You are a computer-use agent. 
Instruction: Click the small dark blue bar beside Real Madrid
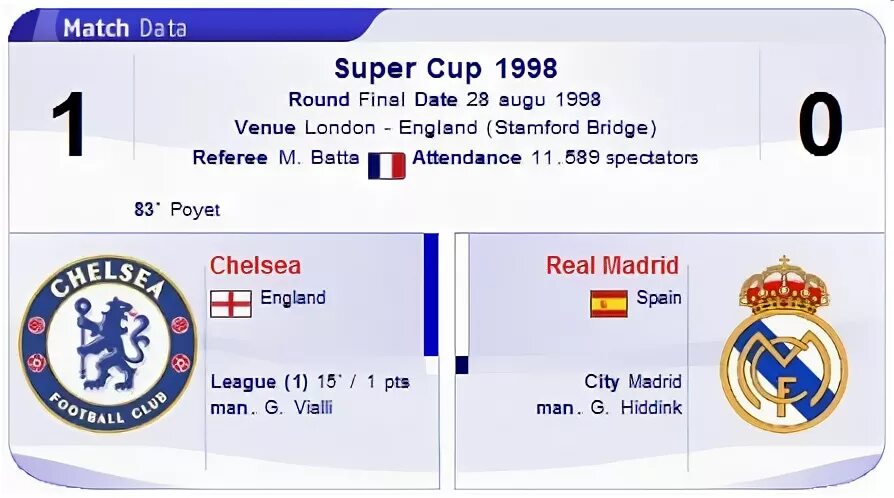(x=462, y=365)
